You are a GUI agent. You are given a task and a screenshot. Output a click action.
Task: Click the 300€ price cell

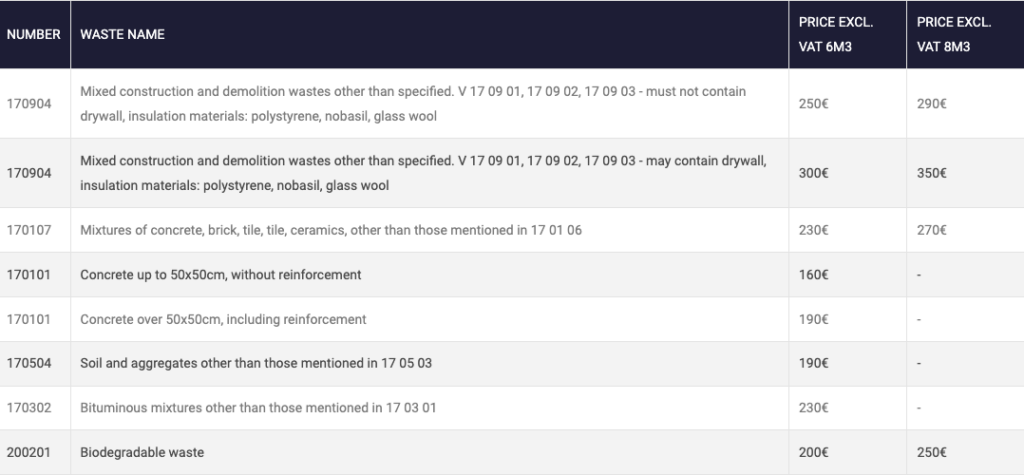[813, 173]
